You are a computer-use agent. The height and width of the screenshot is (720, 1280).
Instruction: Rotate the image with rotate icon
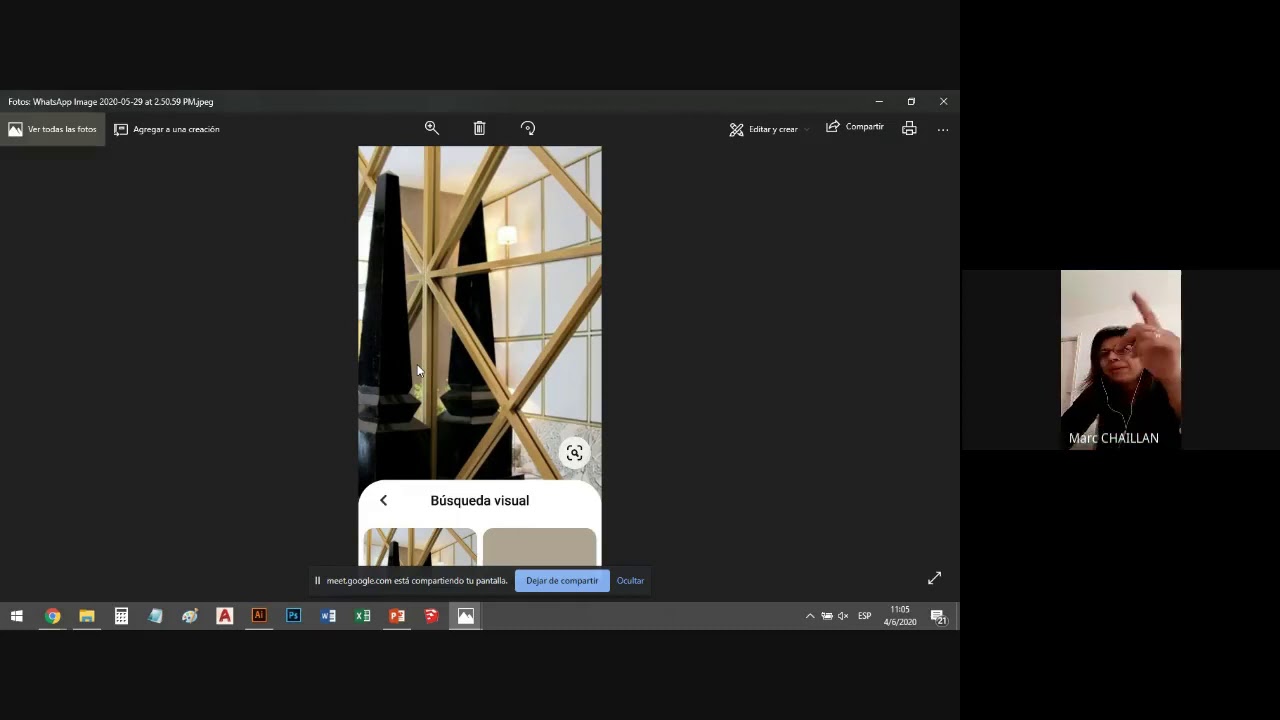pos(528,128)
